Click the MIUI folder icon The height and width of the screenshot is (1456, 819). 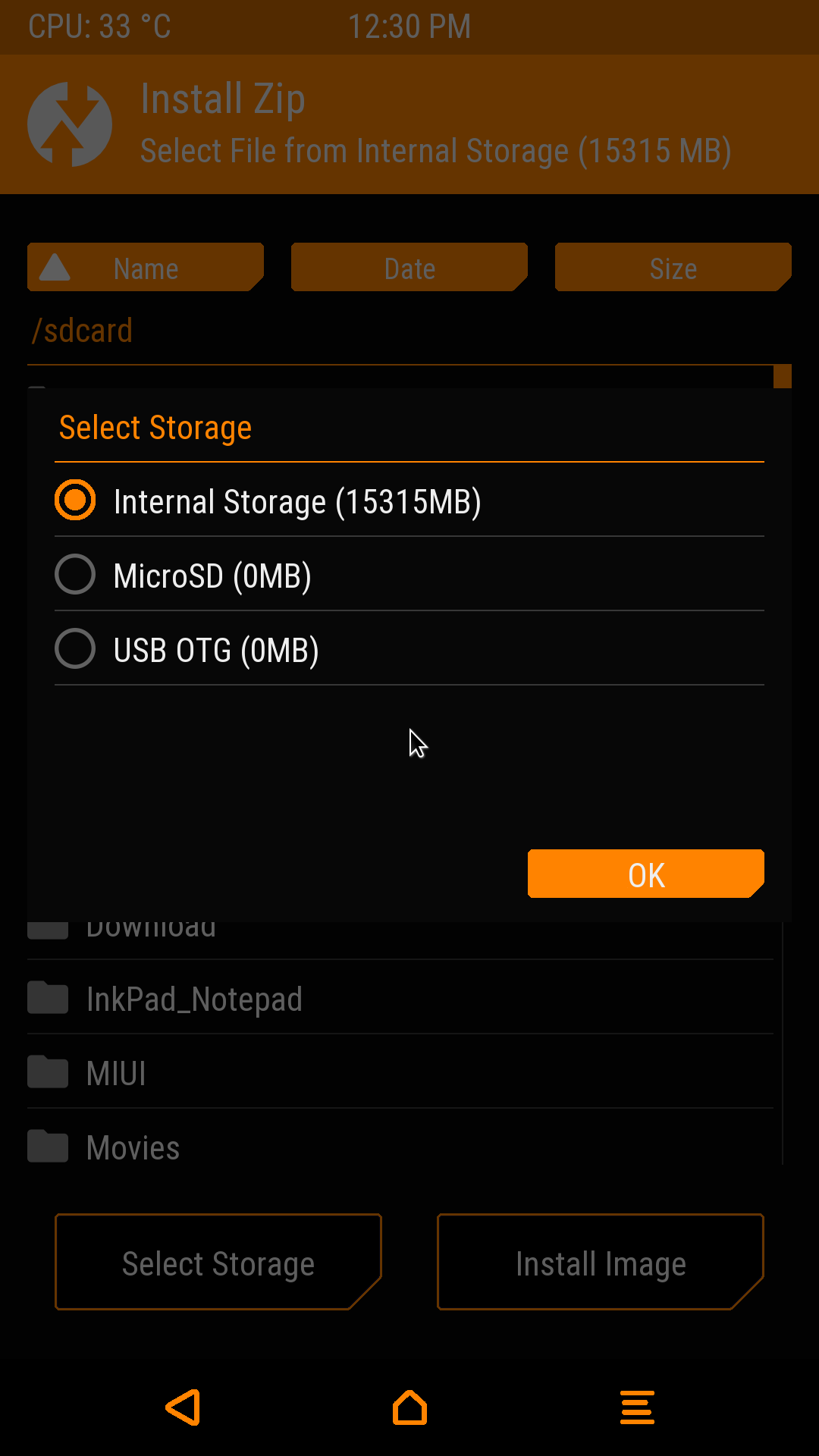tap(48, 1072)
